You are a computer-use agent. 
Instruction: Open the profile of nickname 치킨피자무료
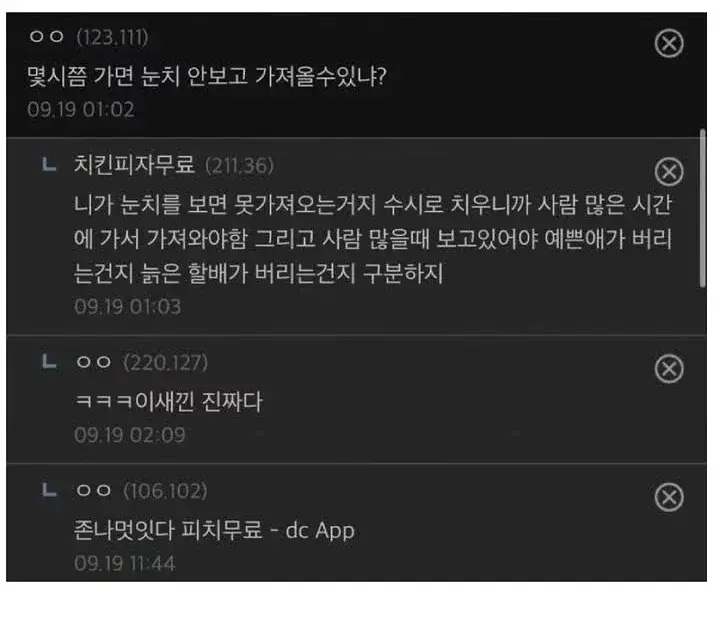(134, 165)
